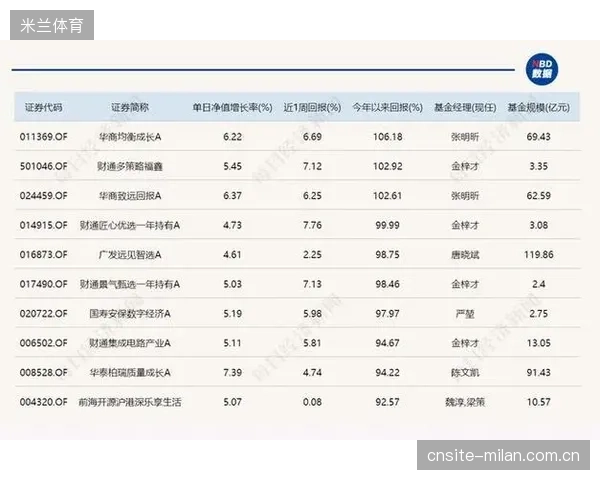Click daily growth value 6.37
Screen dimensions: 600x480
(232, 196)
